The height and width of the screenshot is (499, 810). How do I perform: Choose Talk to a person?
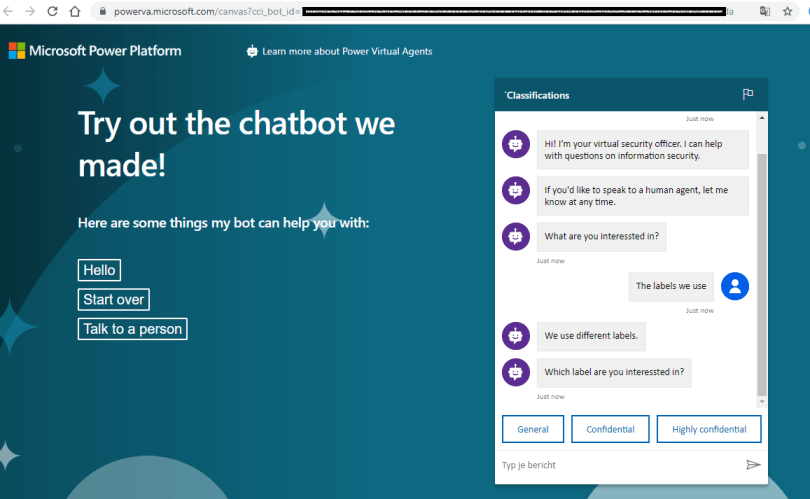point(132,329)
